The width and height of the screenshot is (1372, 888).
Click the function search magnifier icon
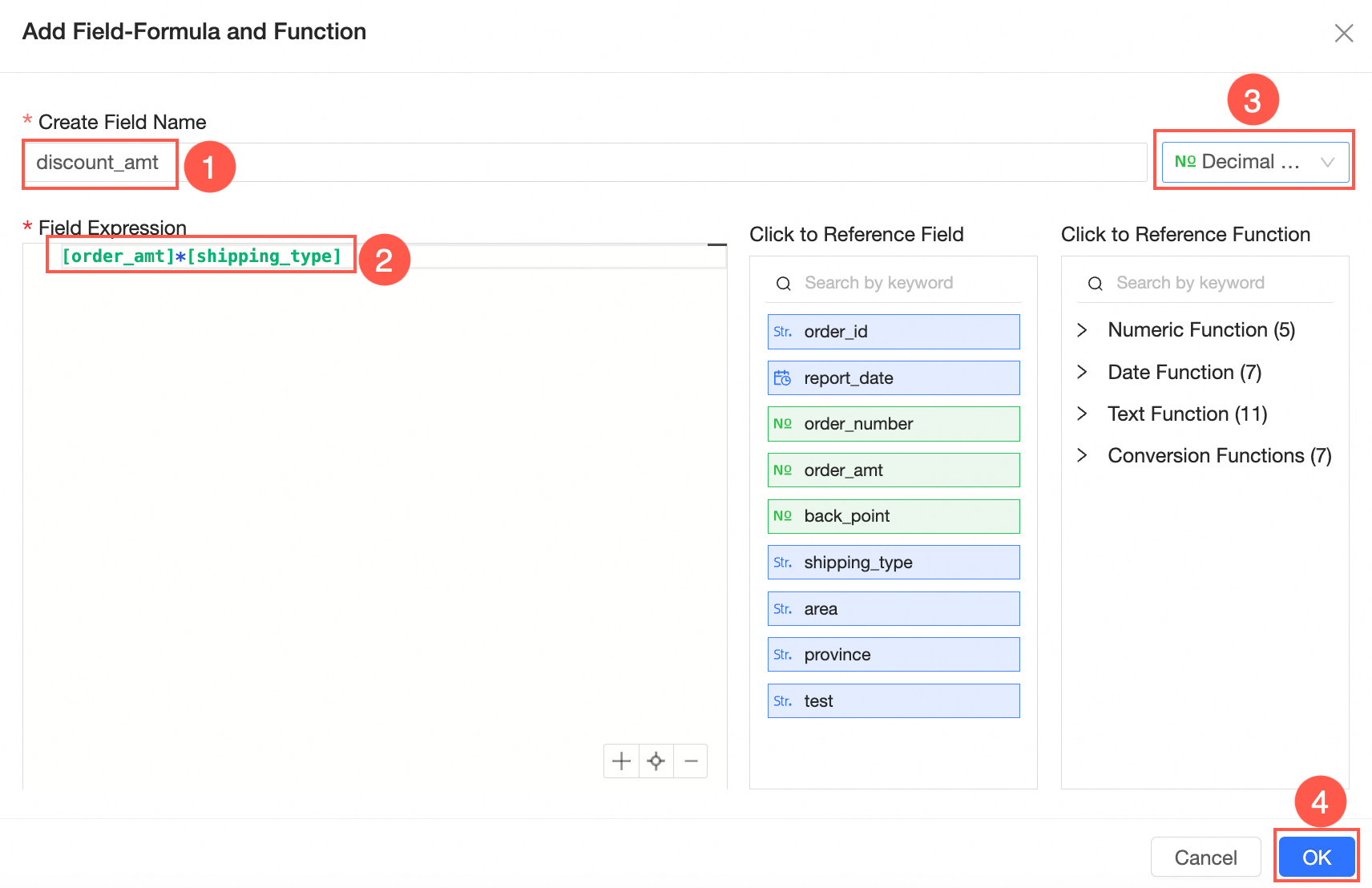click(1096, 284)
